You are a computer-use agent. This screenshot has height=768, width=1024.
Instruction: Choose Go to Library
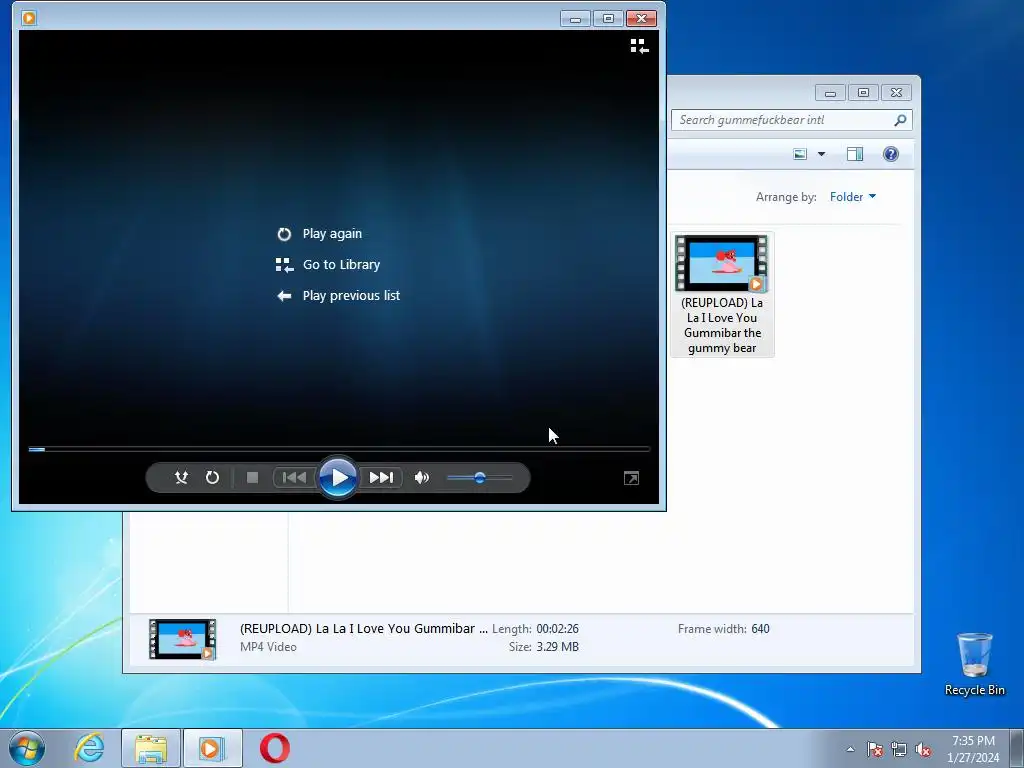(x=341, y=264)
